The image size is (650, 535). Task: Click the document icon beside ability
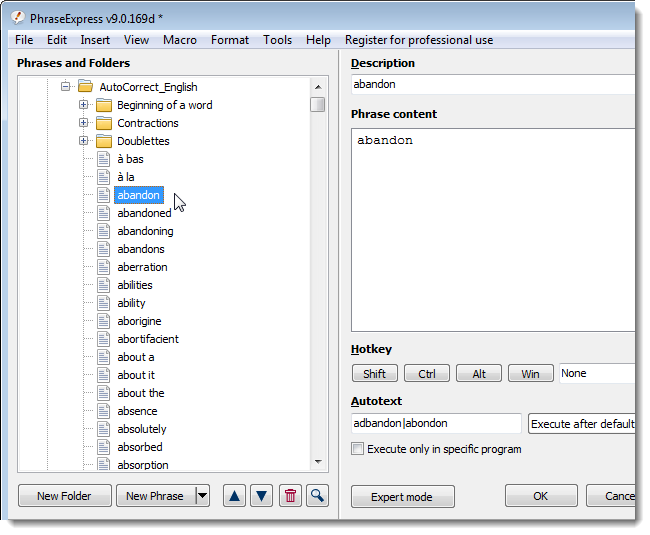pyautogui.click(x=104, y=303)
